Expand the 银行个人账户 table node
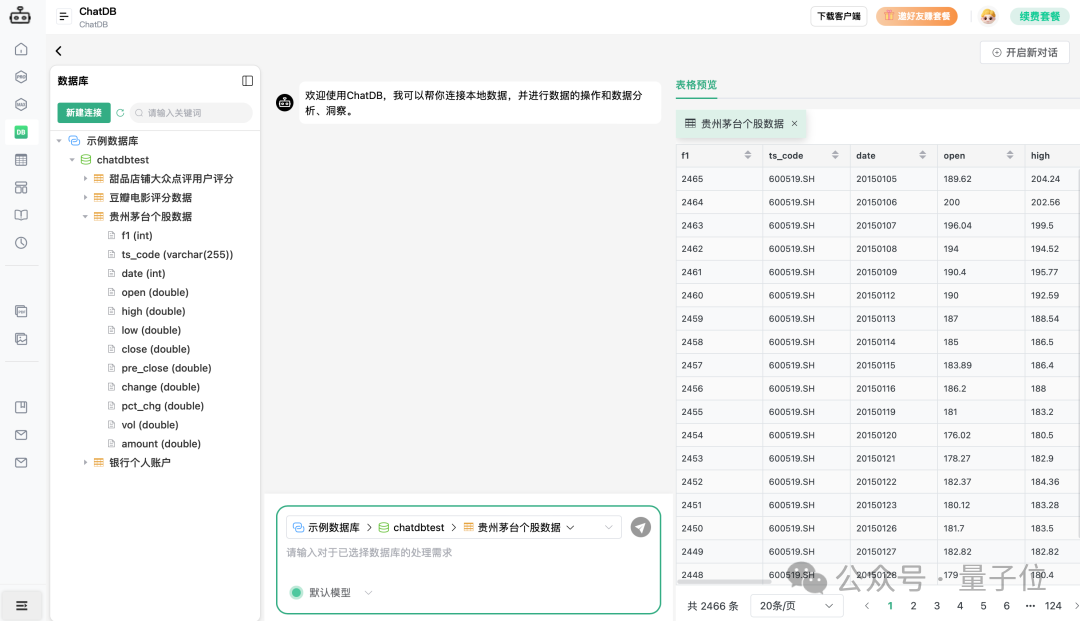The height and width of the screenshot is (621, 1080). click(85, 462)
